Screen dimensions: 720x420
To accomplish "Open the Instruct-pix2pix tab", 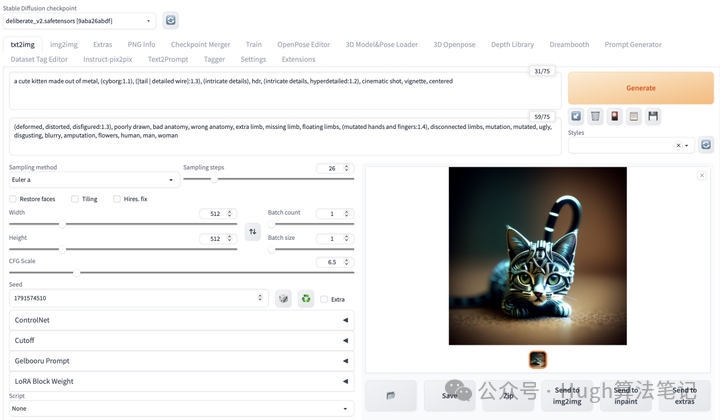I will click(107, 59).
